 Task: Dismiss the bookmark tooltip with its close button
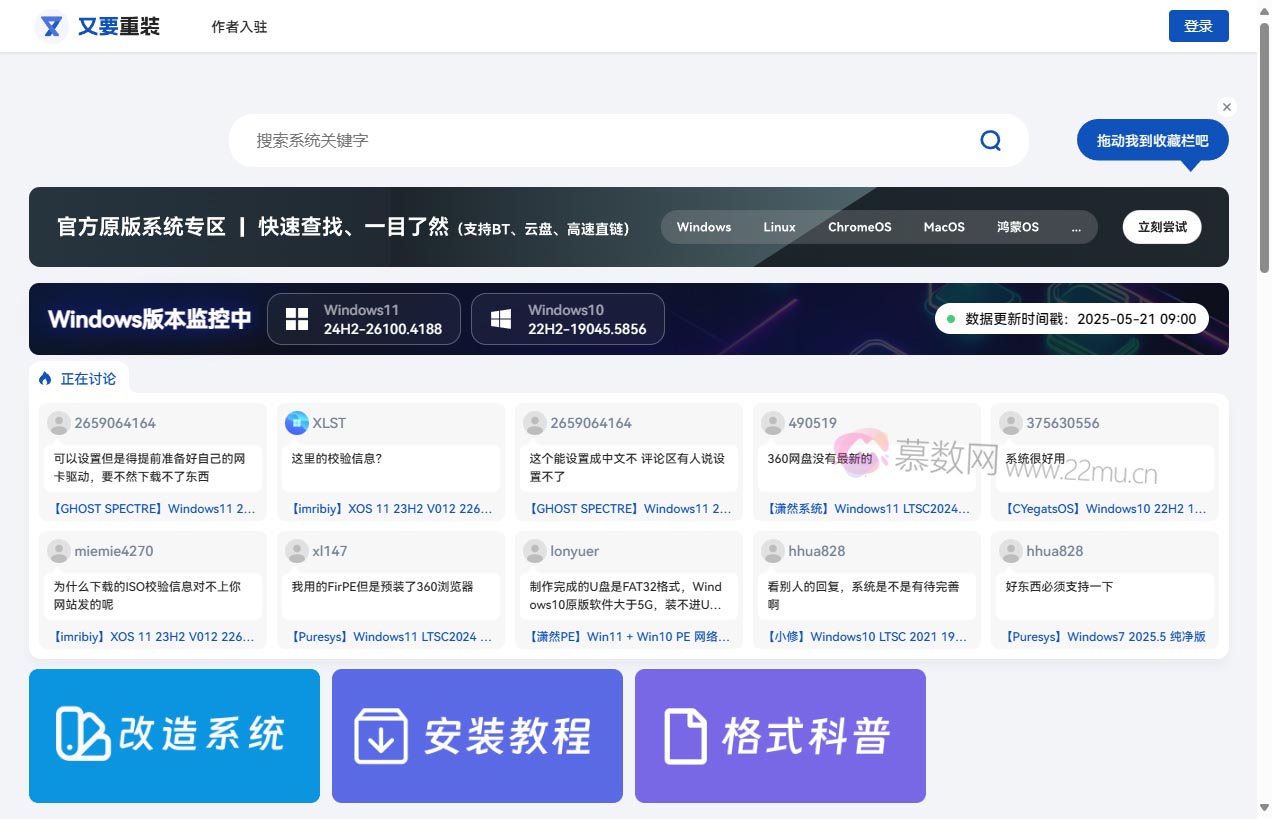[1226, 106]
